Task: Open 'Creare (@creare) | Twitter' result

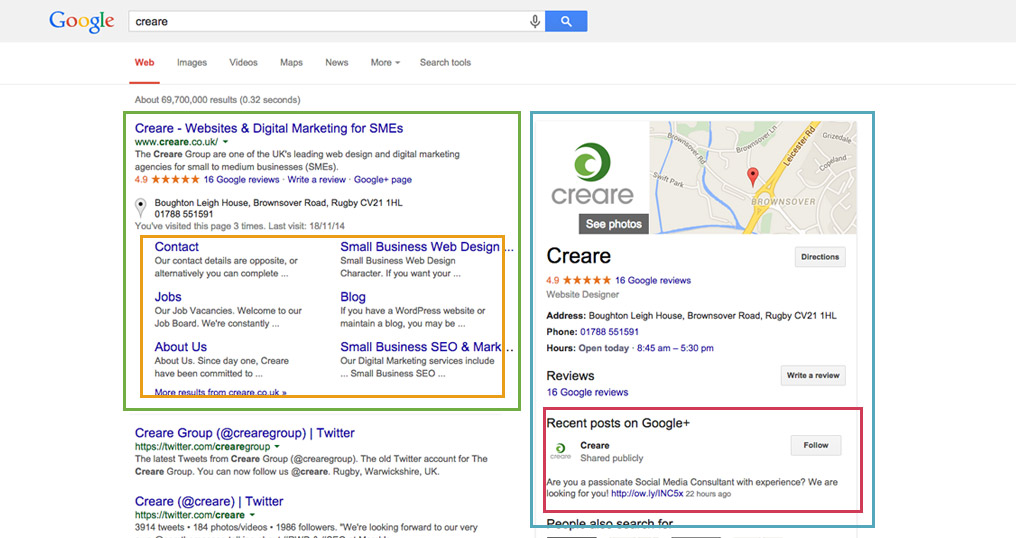Action: coord(209,501)
